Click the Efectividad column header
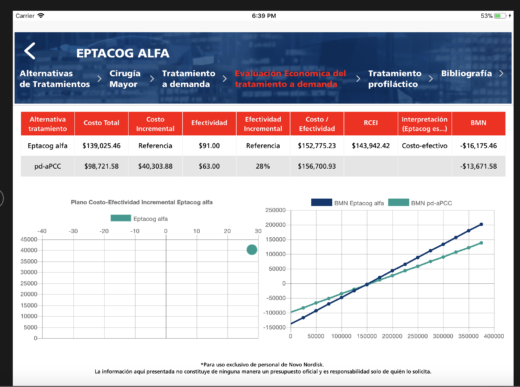 pyautogui.click(x=209, y=124)
